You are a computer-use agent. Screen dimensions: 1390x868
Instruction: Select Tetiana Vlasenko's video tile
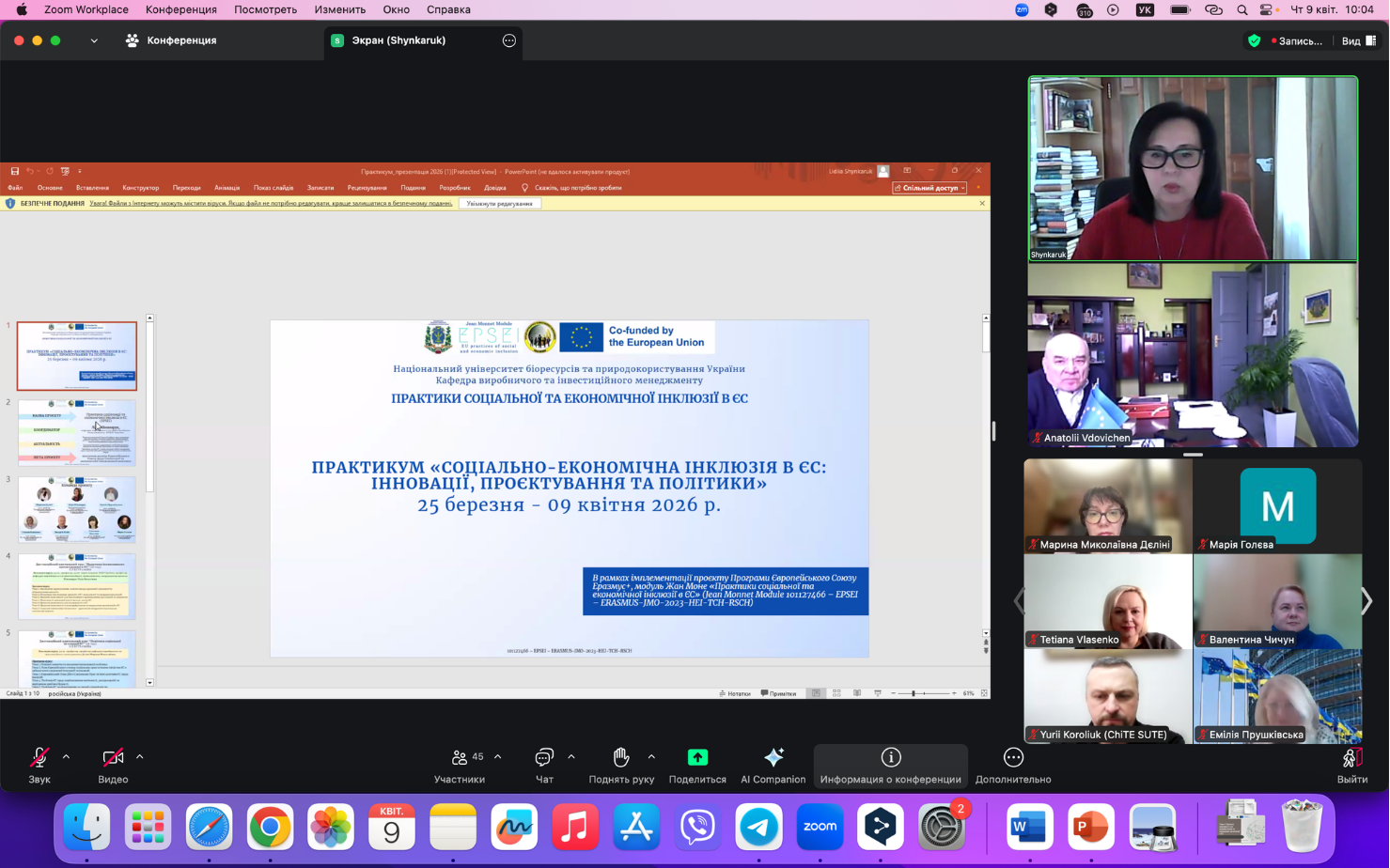pos(1107,601)
